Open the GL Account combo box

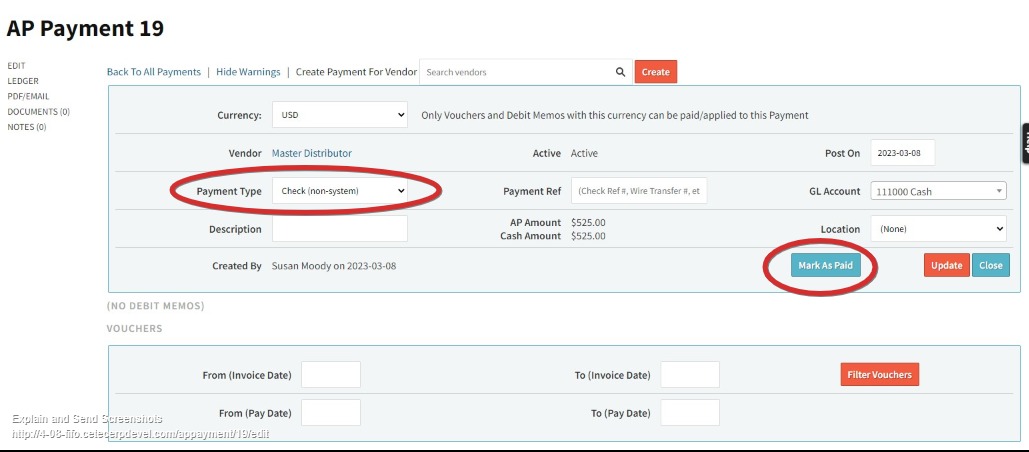(x=938, y=191)
